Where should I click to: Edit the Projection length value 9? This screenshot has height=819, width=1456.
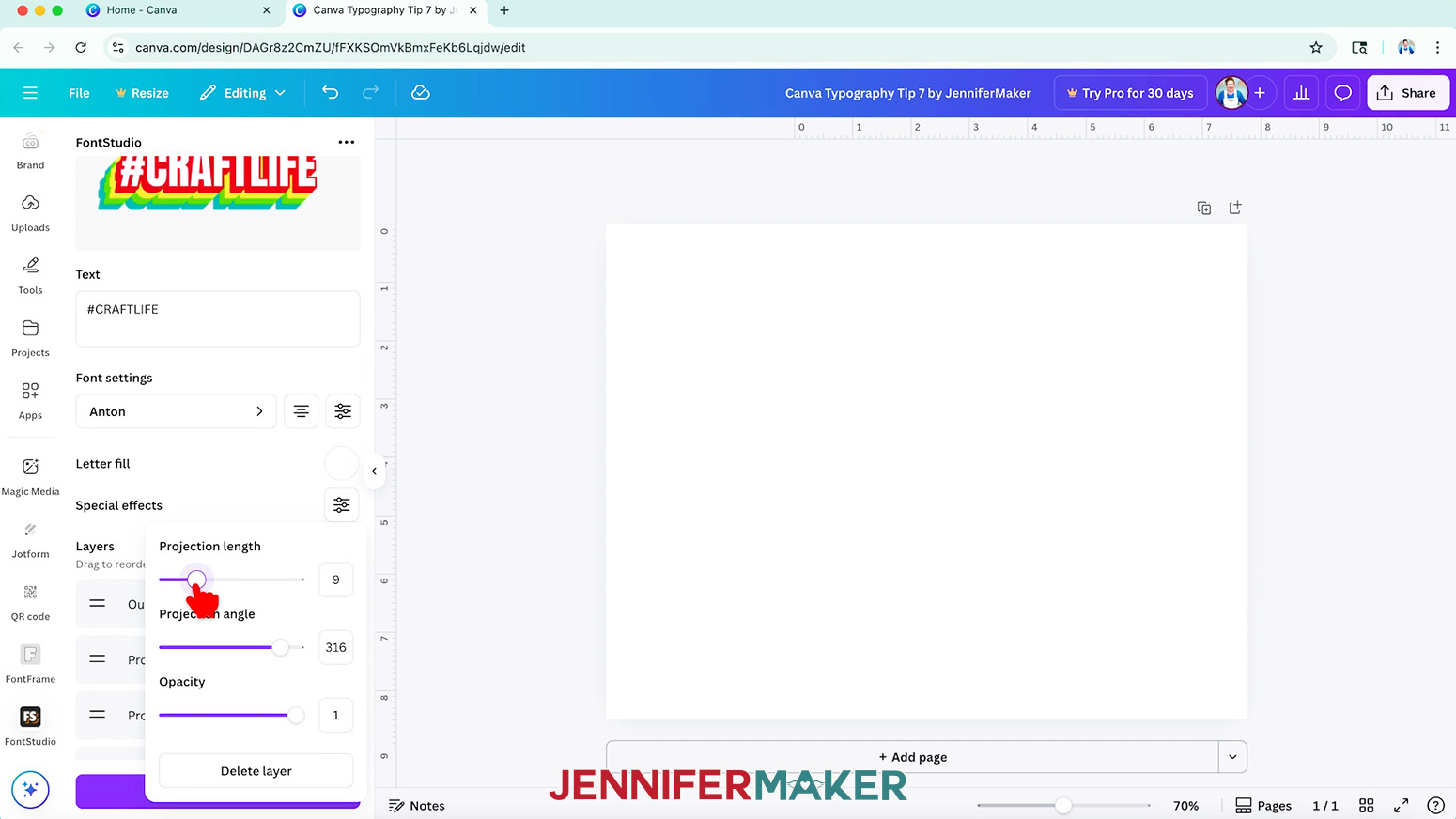(335, 579)
